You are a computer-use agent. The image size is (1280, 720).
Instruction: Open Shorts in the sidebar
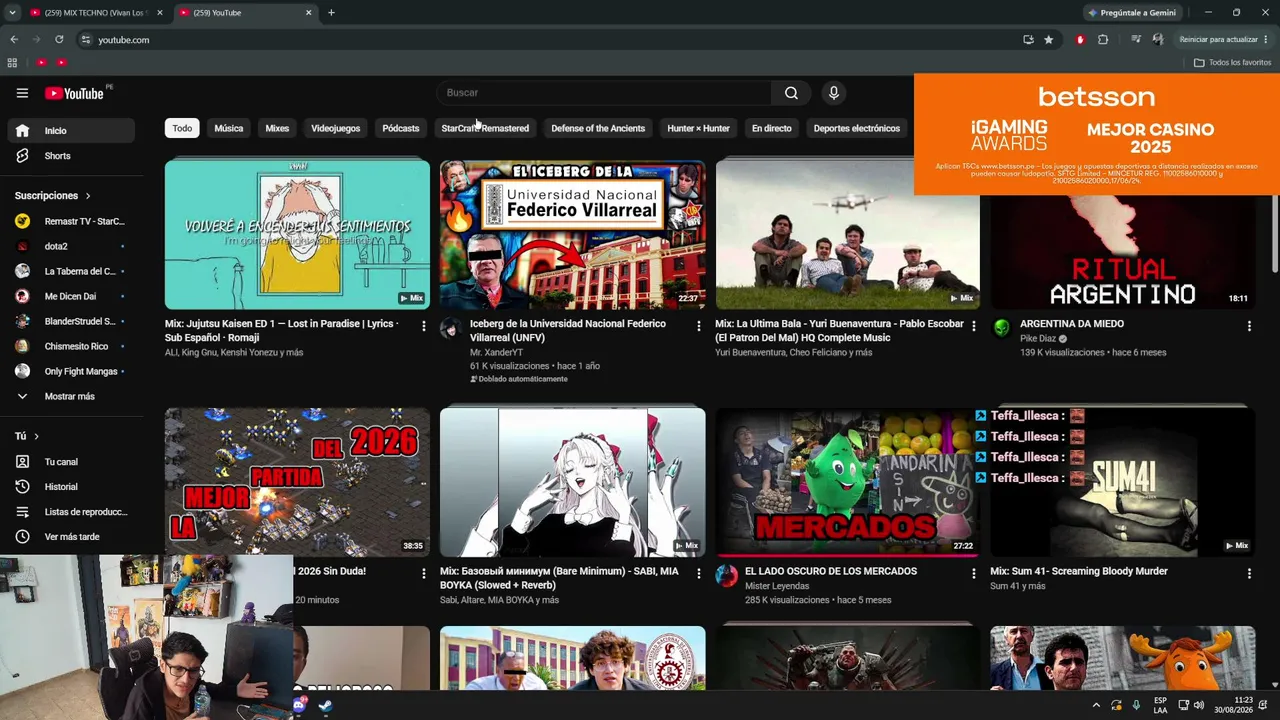tap(71, 156)
